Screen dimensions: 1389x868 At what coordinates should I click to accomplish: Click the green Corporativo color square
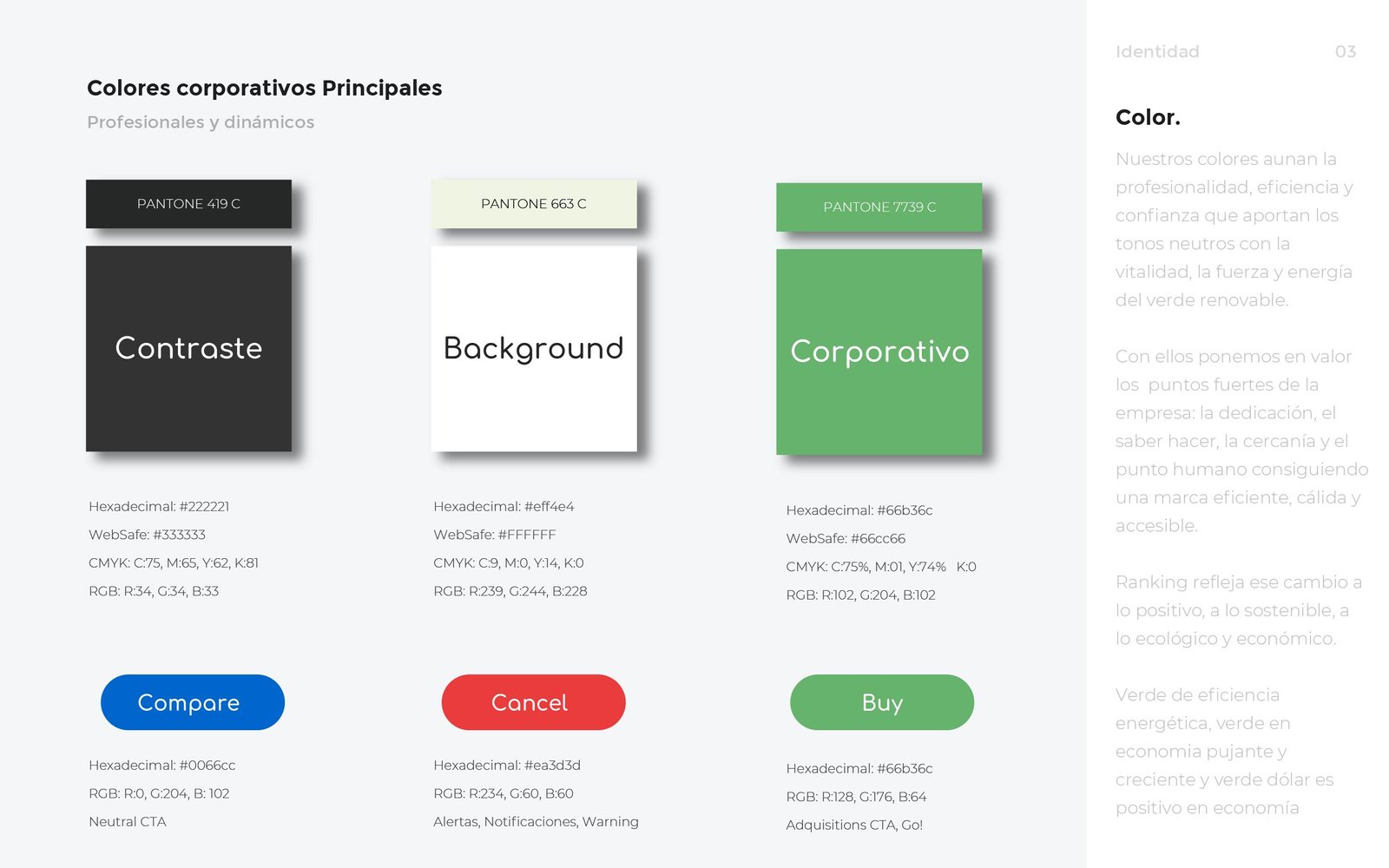coord(879,351)
